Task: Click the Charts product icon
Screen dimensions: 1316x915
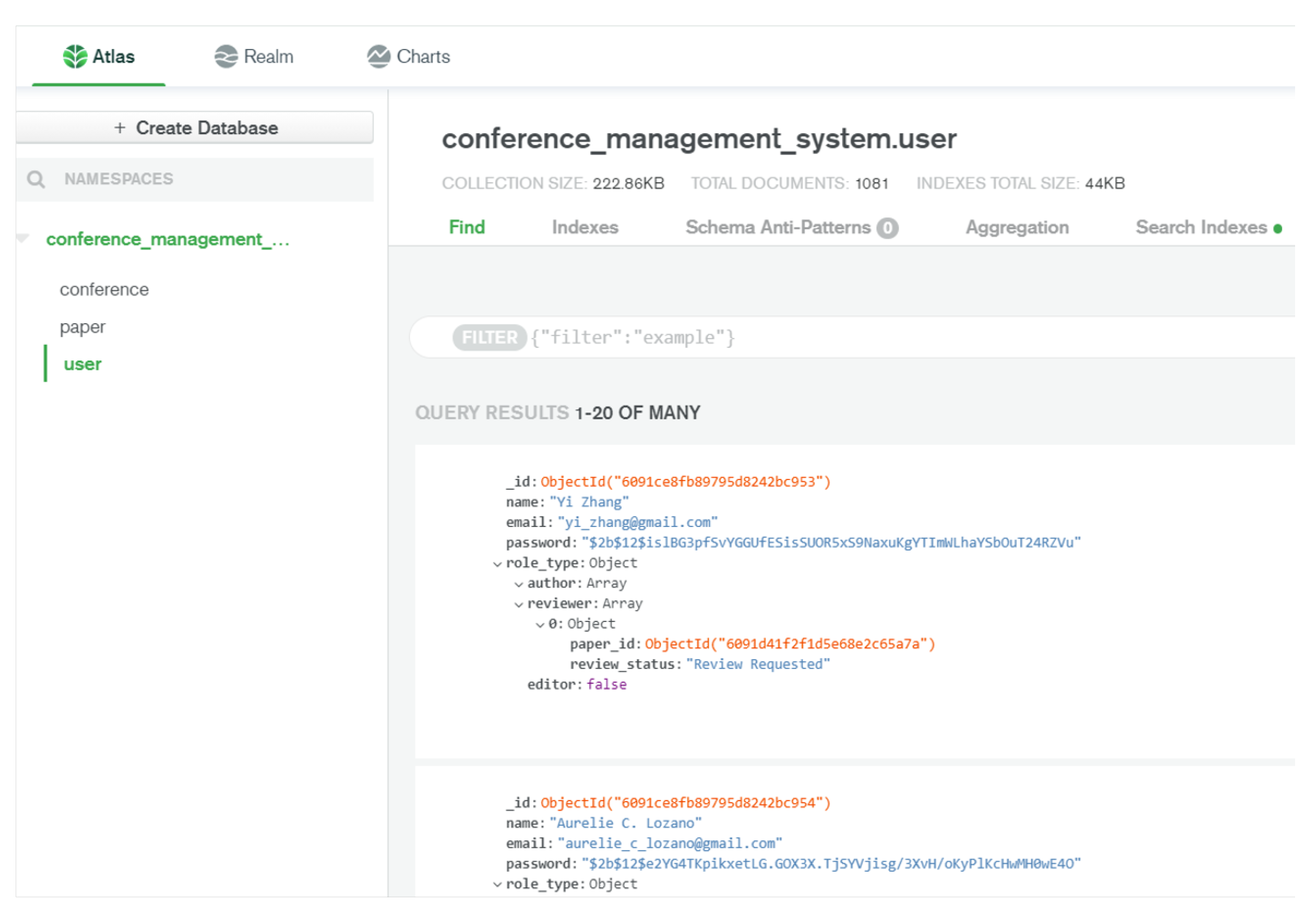Action: (x=379, y=57)
